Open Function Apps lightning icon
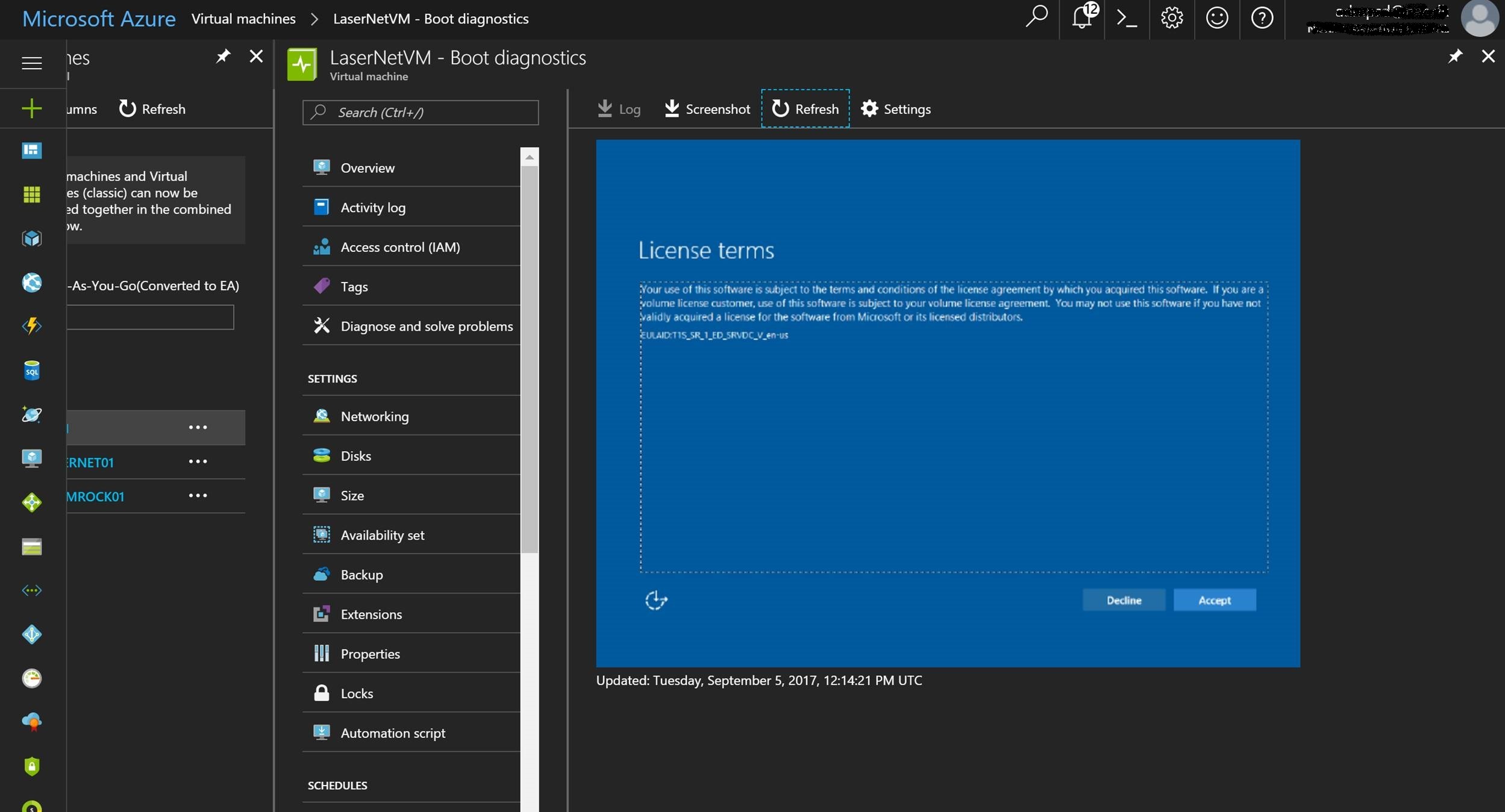This screenshot has width=1505, height=812. point(32,326)
